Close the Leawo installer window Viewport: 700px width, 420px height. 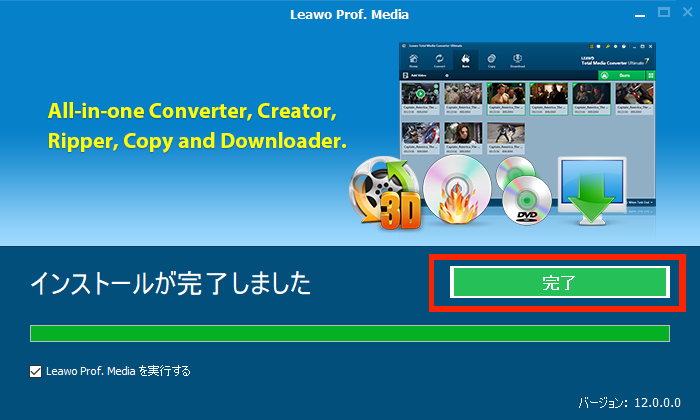point(685,13)
